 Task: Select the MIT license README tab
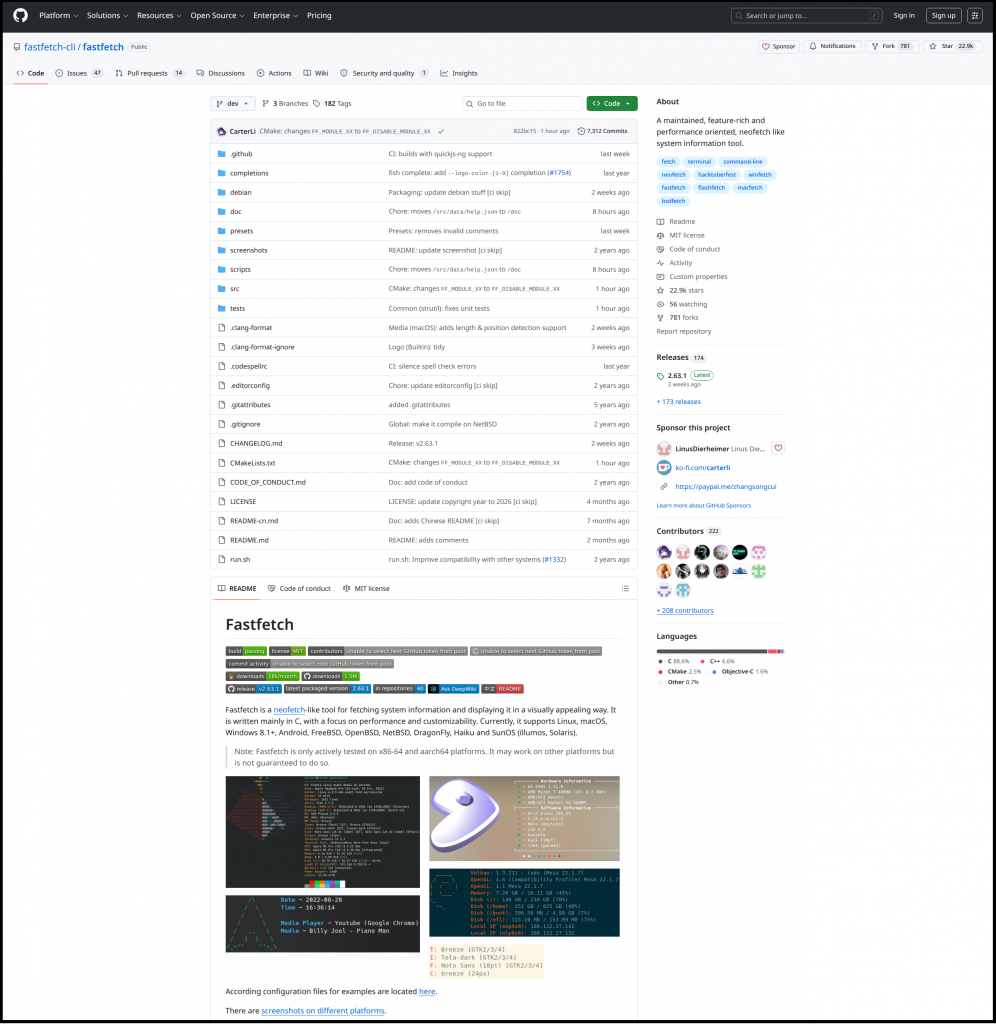[x=366, y=588]
